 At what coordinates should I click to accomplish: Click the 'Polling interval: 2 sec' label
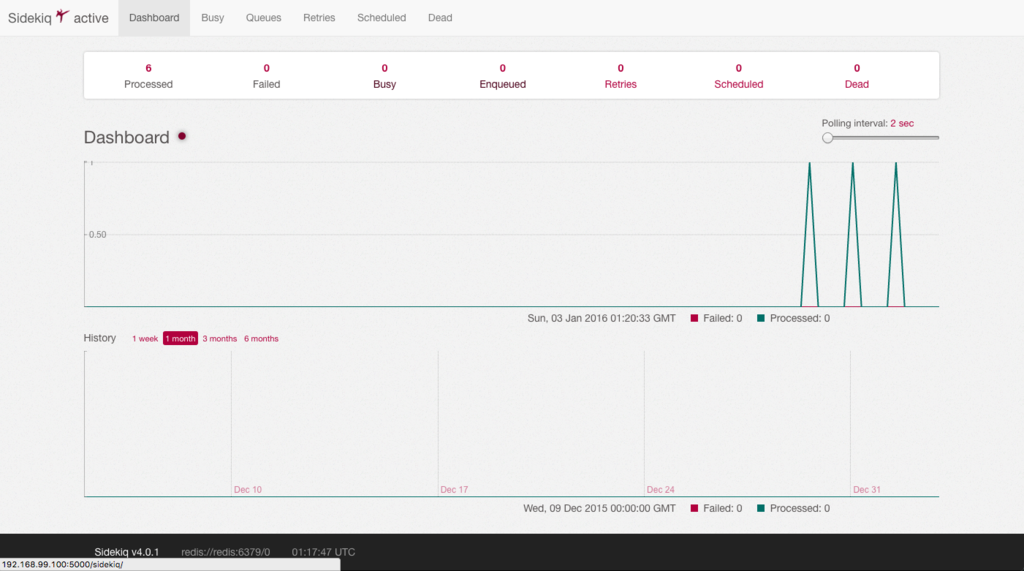(867, 123)
